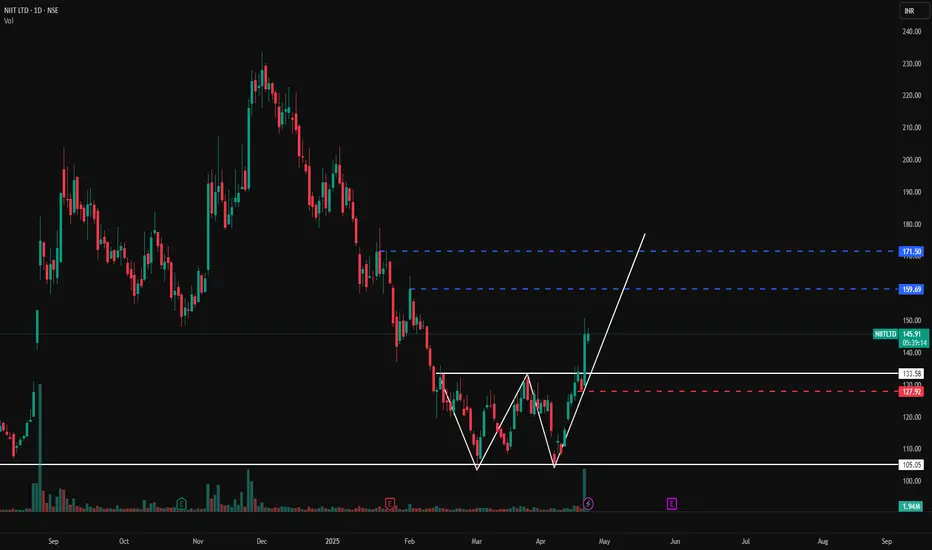Click the Mar label on time axis
Screen dimensions: 932x550
pyautogui.click(x=476, y=541)
